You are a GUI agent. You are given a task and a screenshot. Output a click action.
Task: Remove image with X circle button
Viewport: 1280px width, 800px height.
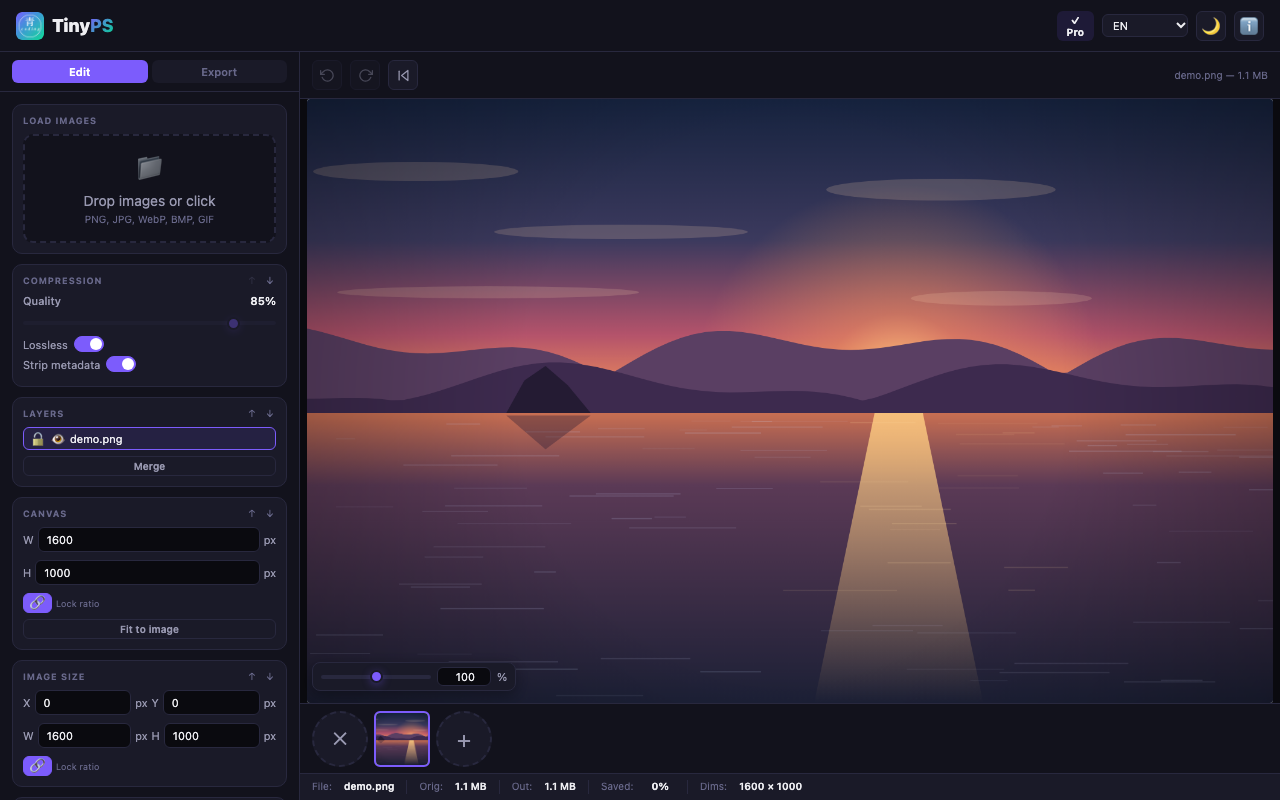click(x=340, y=739)
